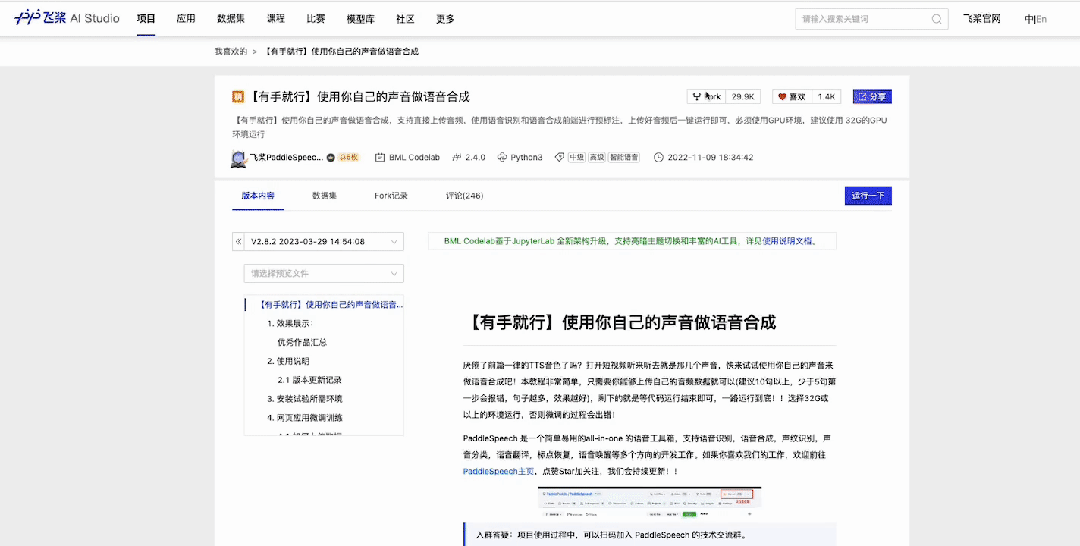Image resolution: width=1080 pixels, height=546 pixels.
Task: Select outline item 2.1 版本更新记录
Action: tap(310, 379)
